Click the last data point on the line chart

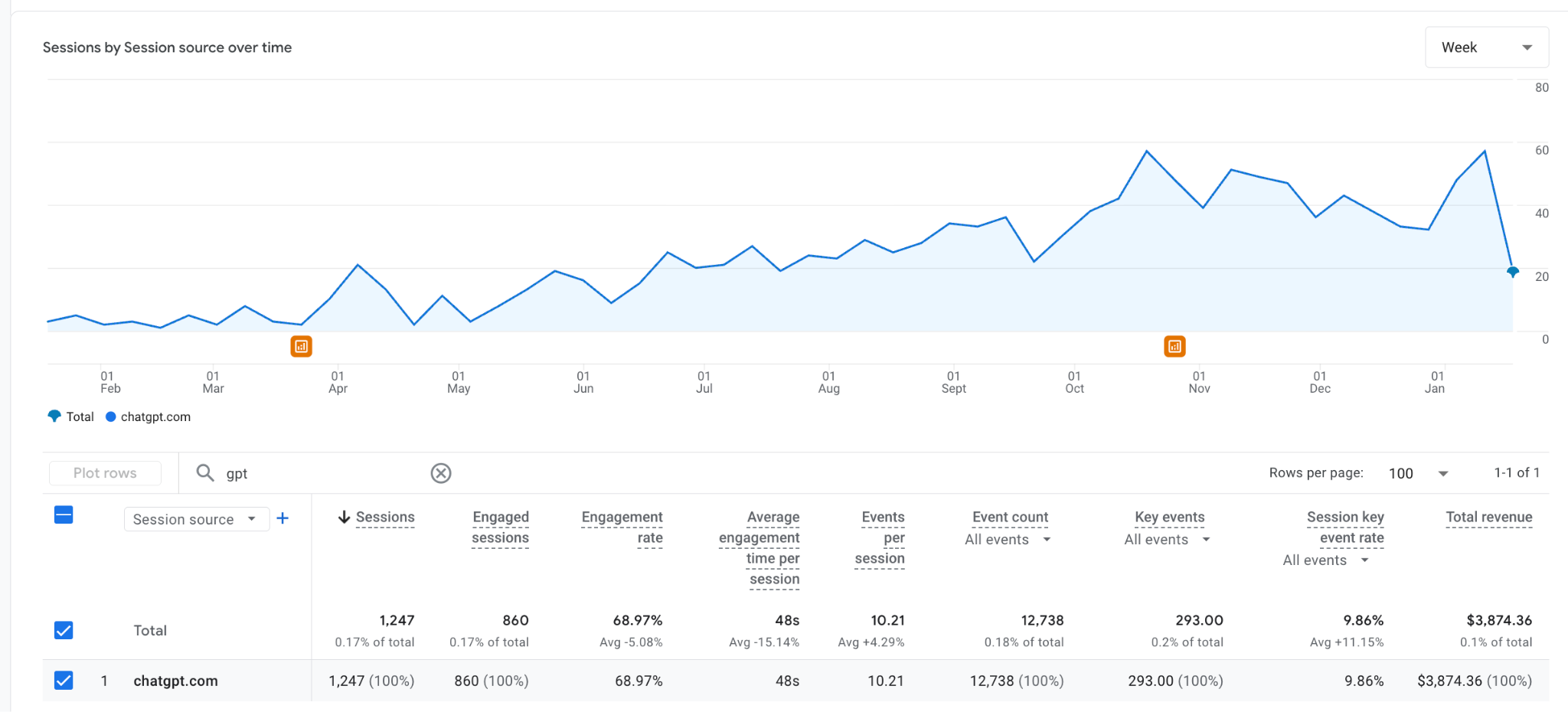(x=1512, y=273)
